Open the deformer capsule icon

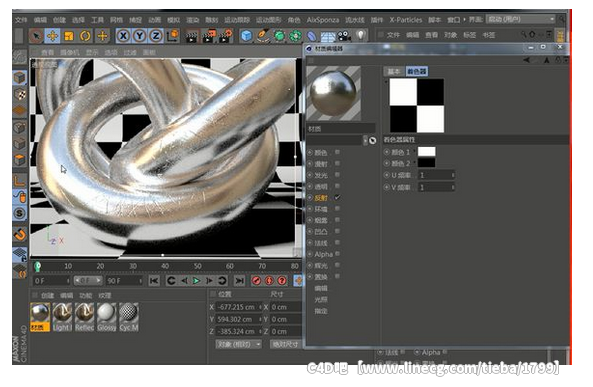pyautogui.click(x=311, y=36)
